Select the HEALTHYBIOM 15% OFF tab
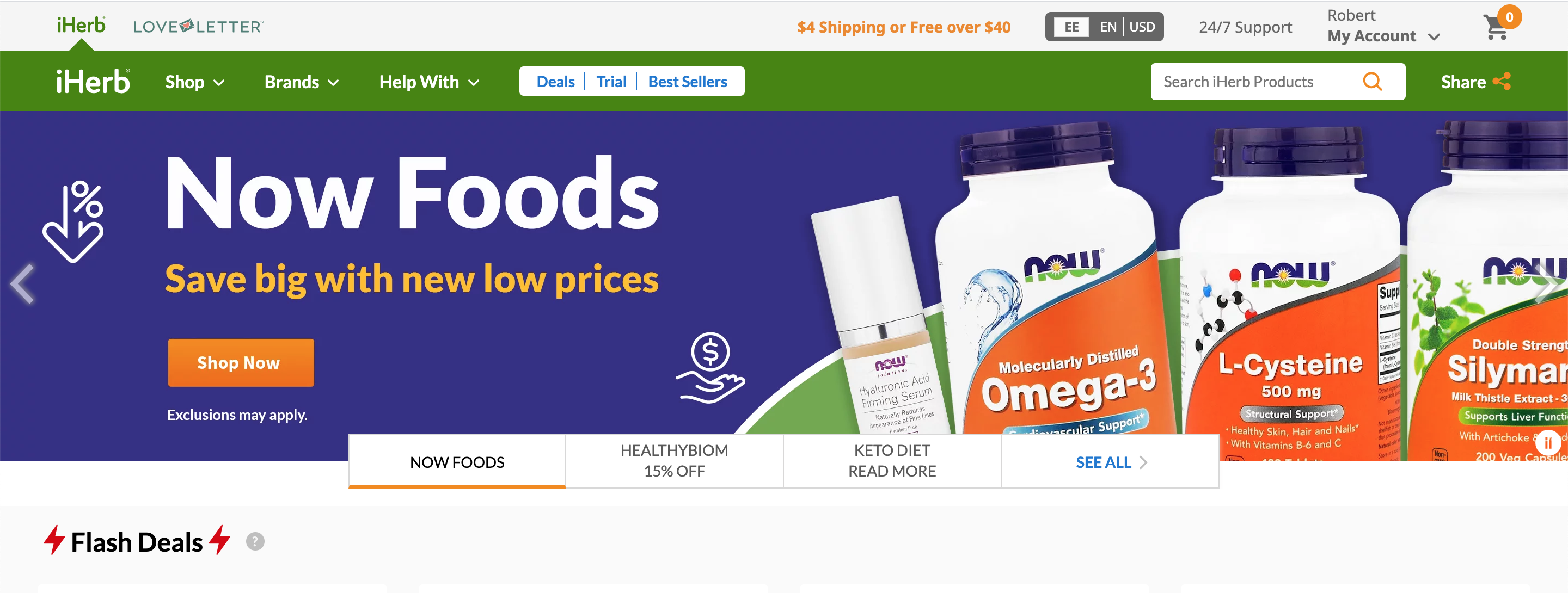Screen dimensions: 1568x593 click(675, 461)
